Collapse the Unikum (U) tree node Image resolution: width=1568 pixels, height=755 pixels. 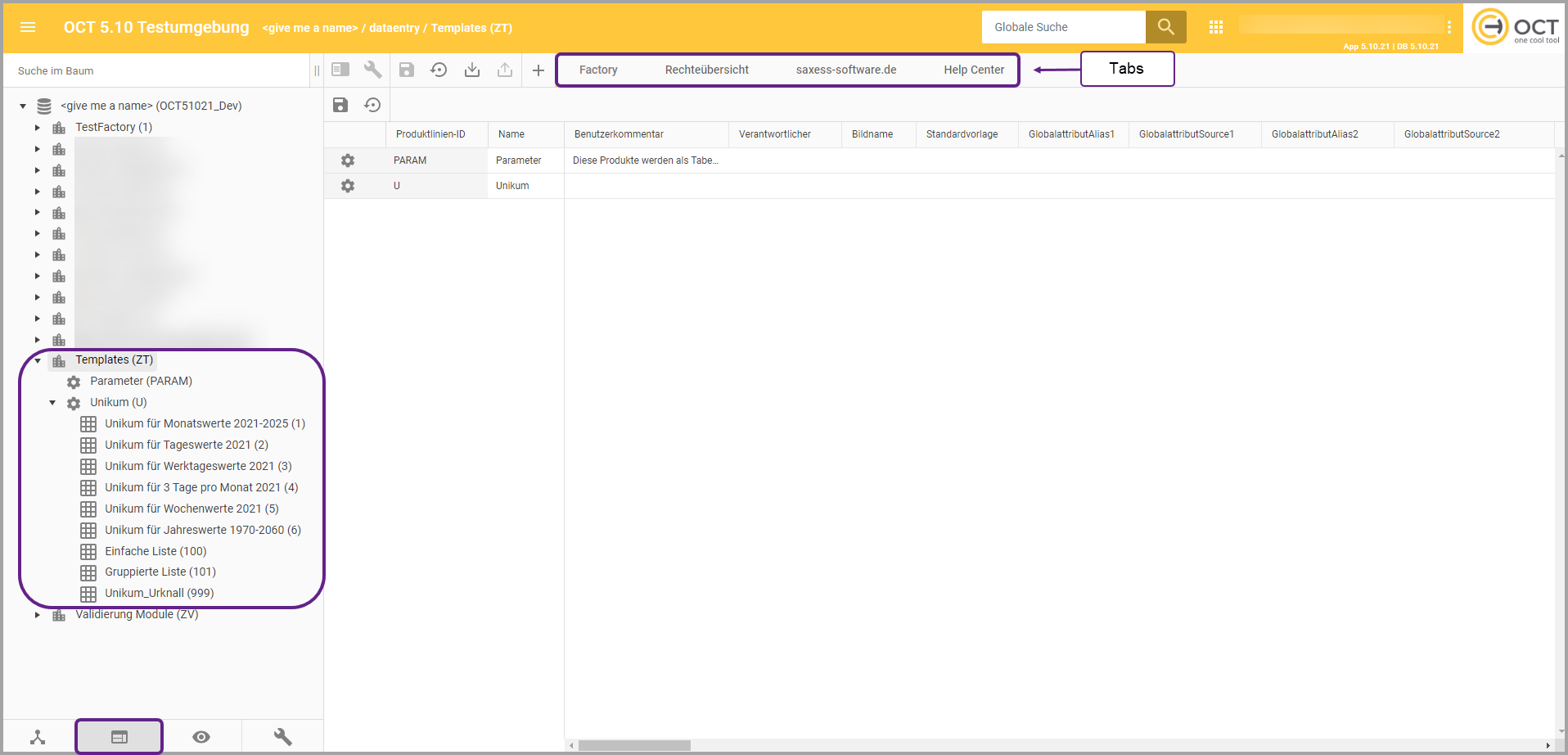(x=52, y=403)
